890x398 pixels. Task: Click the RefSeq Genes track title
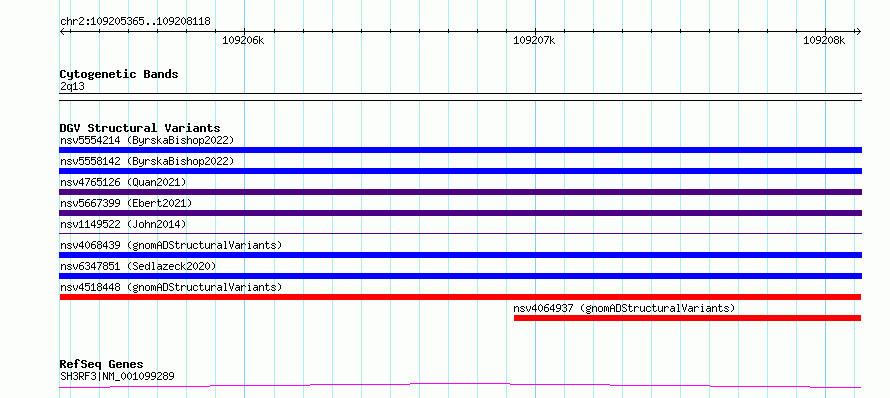102,364
